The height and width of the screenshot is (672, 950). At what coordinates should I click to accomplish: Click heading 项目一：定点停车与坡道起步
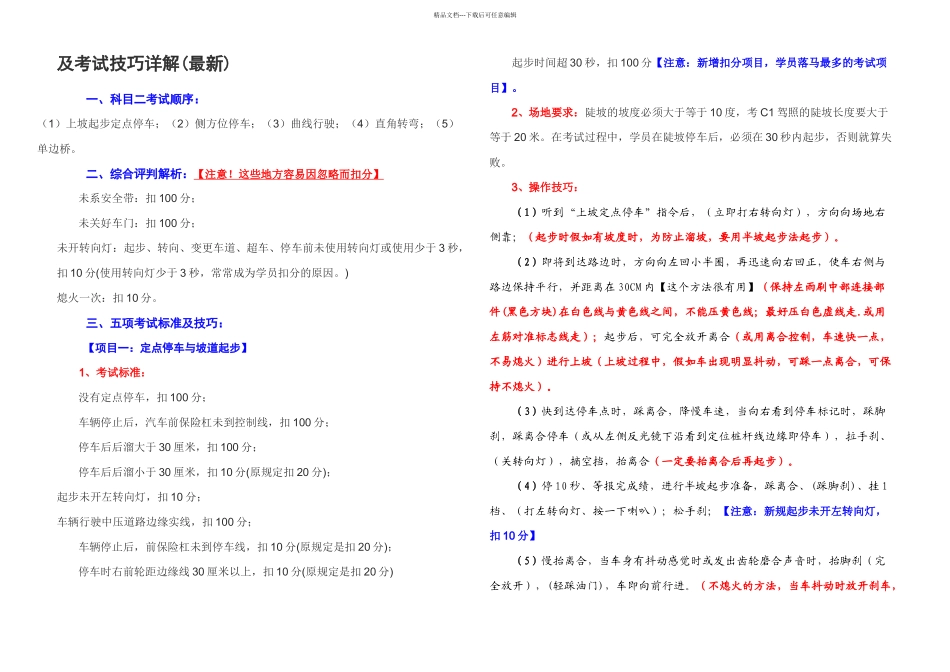[167, 348]
